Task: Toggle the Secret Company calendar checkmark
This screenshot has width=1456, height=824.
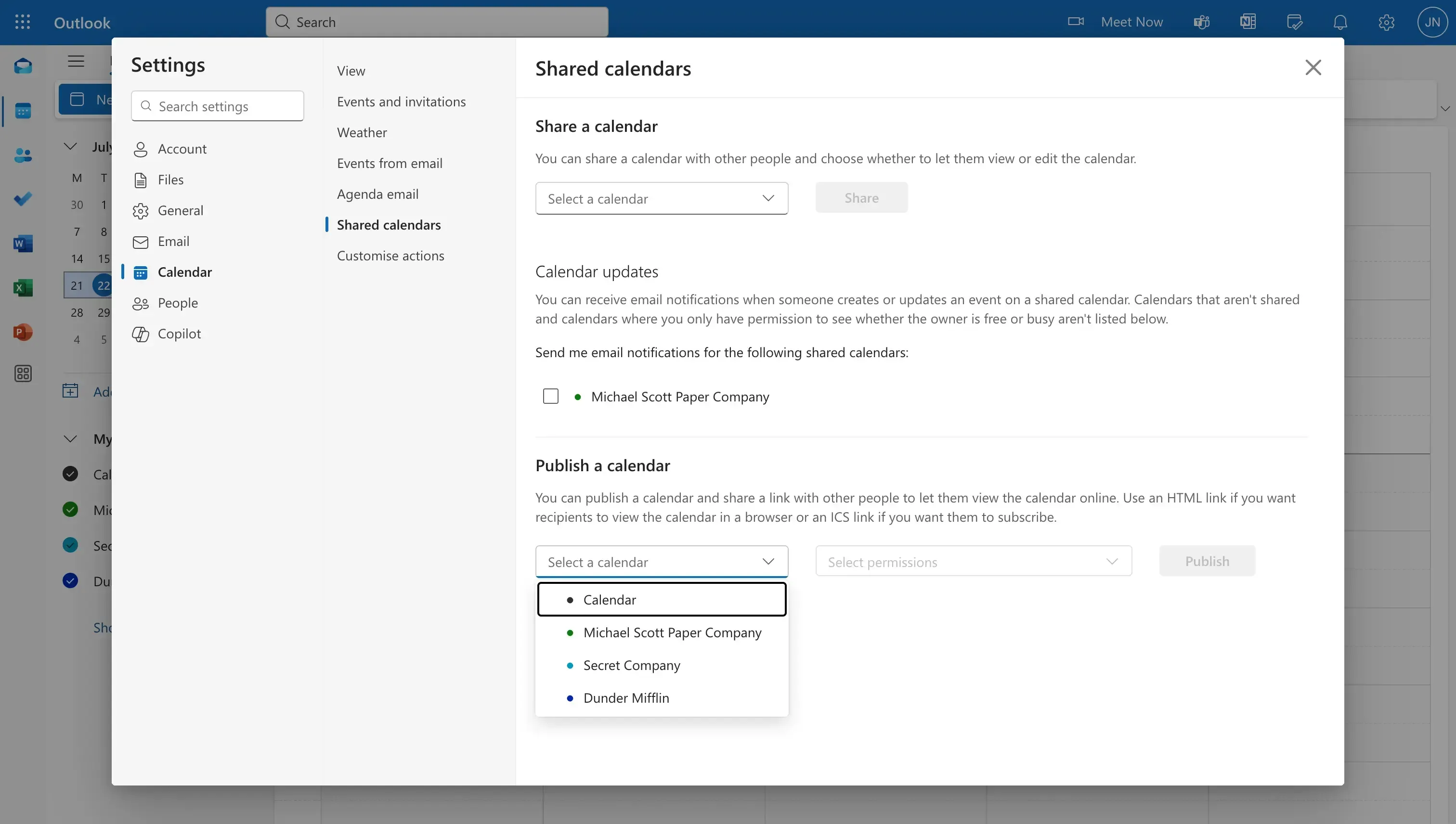Action: click(x=70, y=544)
